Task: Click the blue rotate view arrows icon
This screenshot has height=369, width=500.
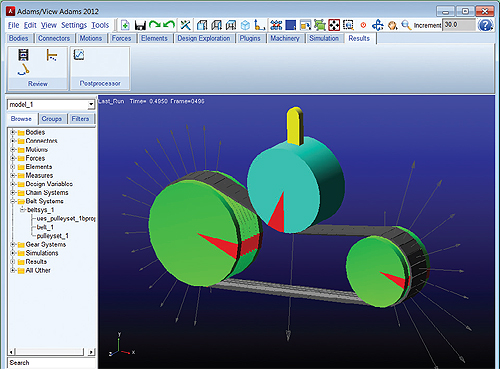Action: pyautogui.click(x=378, y=25)
